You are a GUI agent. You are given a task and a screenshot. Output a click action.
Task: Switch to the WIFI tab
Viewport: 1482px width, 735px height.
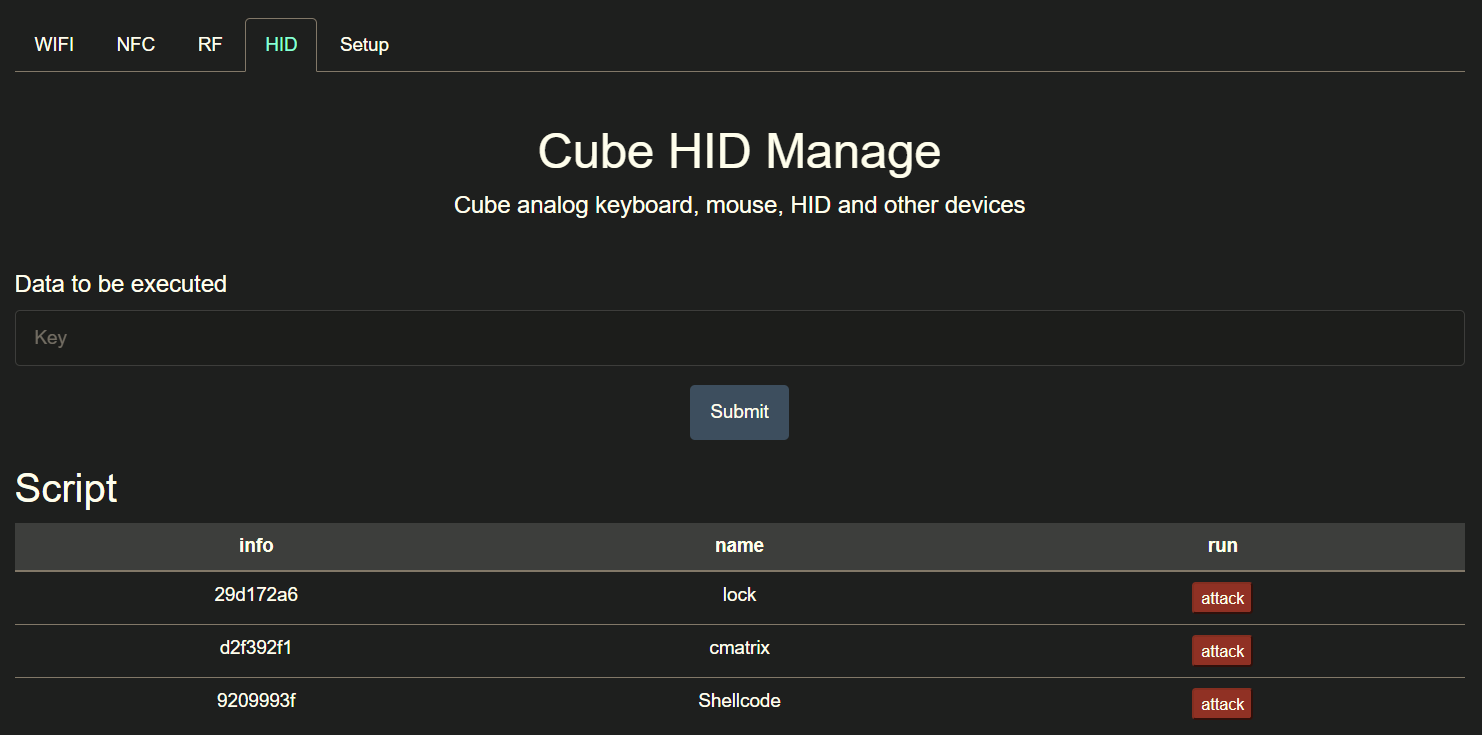[x=54, y=45]
